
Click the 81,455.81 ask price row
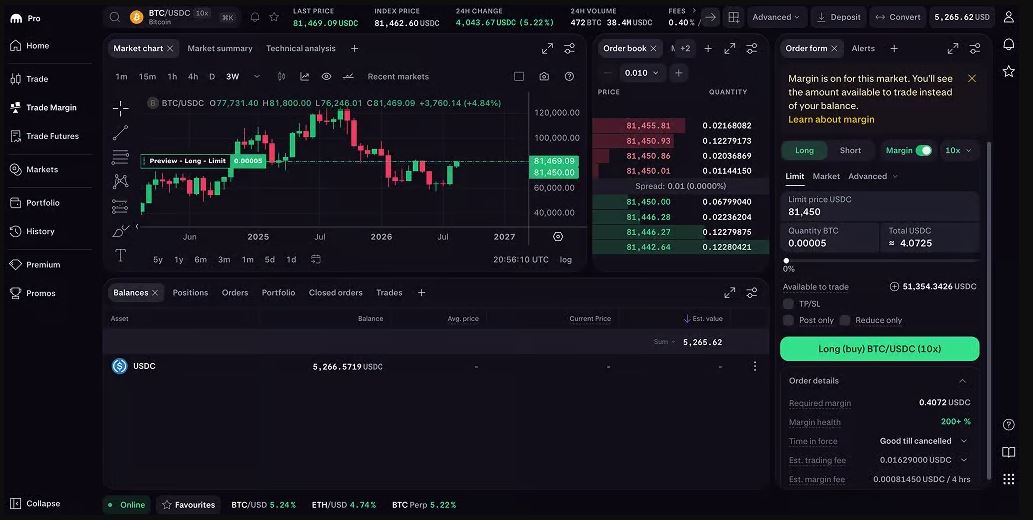click(x=681, y=125)
